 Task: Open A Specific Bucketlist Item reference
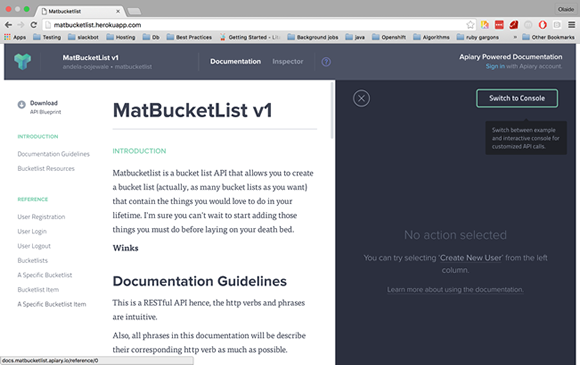pyautogui.click(x=51, y=304)
